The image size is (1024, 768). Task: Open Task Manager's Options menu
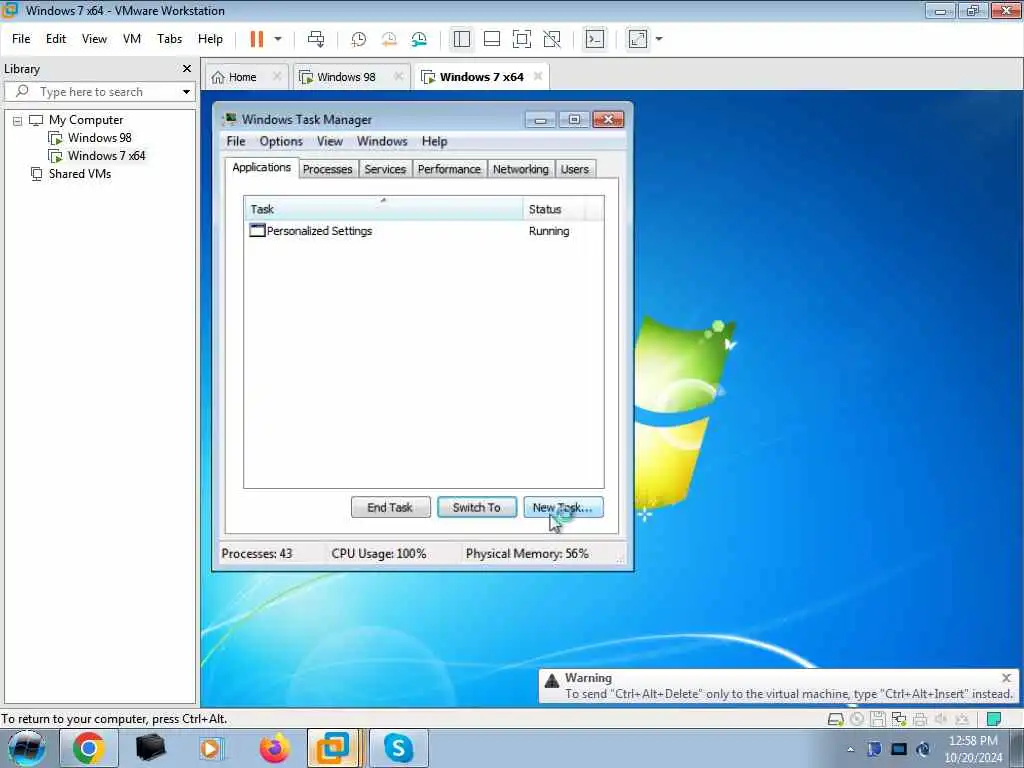click(x=281, y=142)
